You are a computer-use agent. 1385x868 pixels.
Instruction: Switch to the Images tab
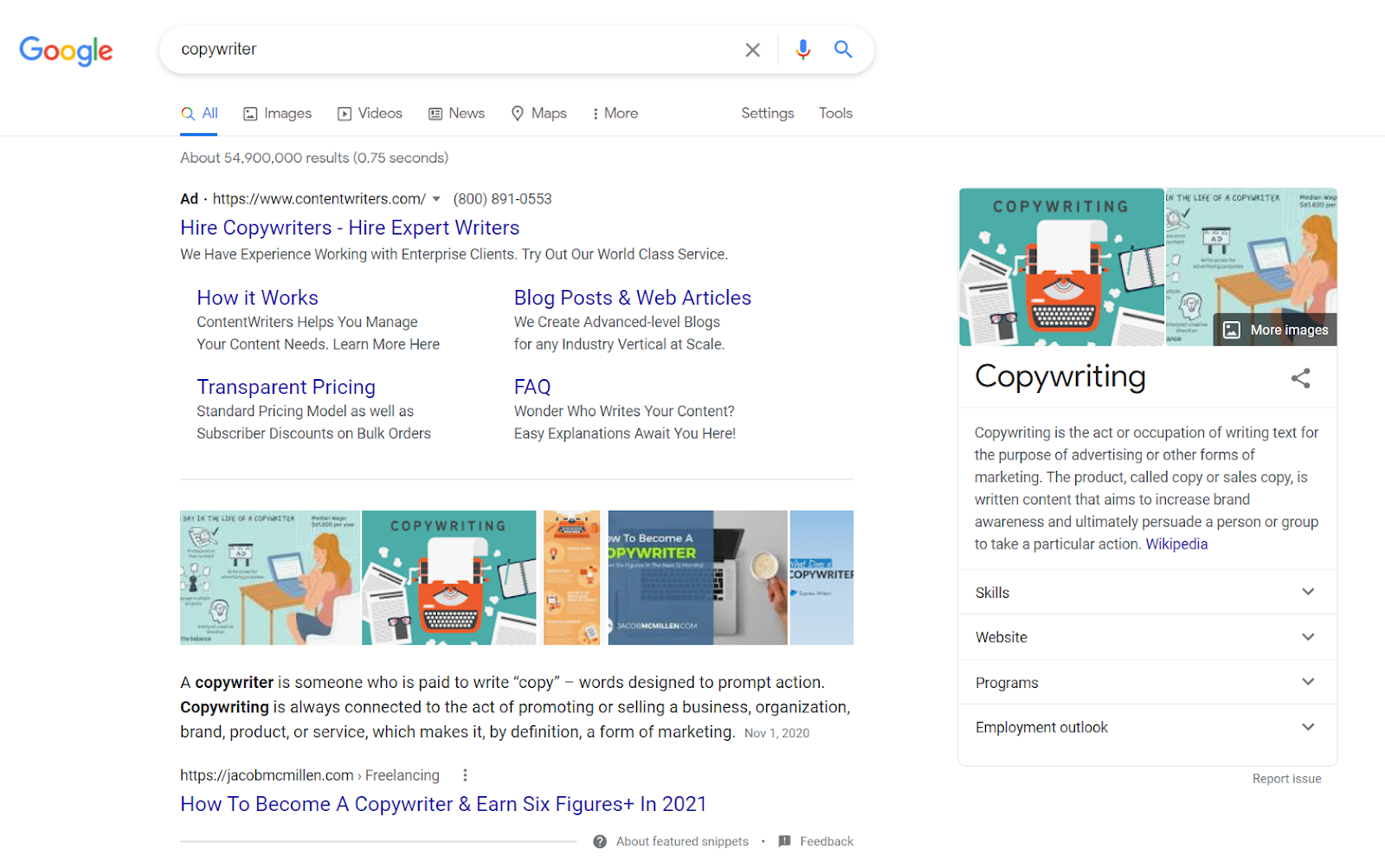[277, 113]
